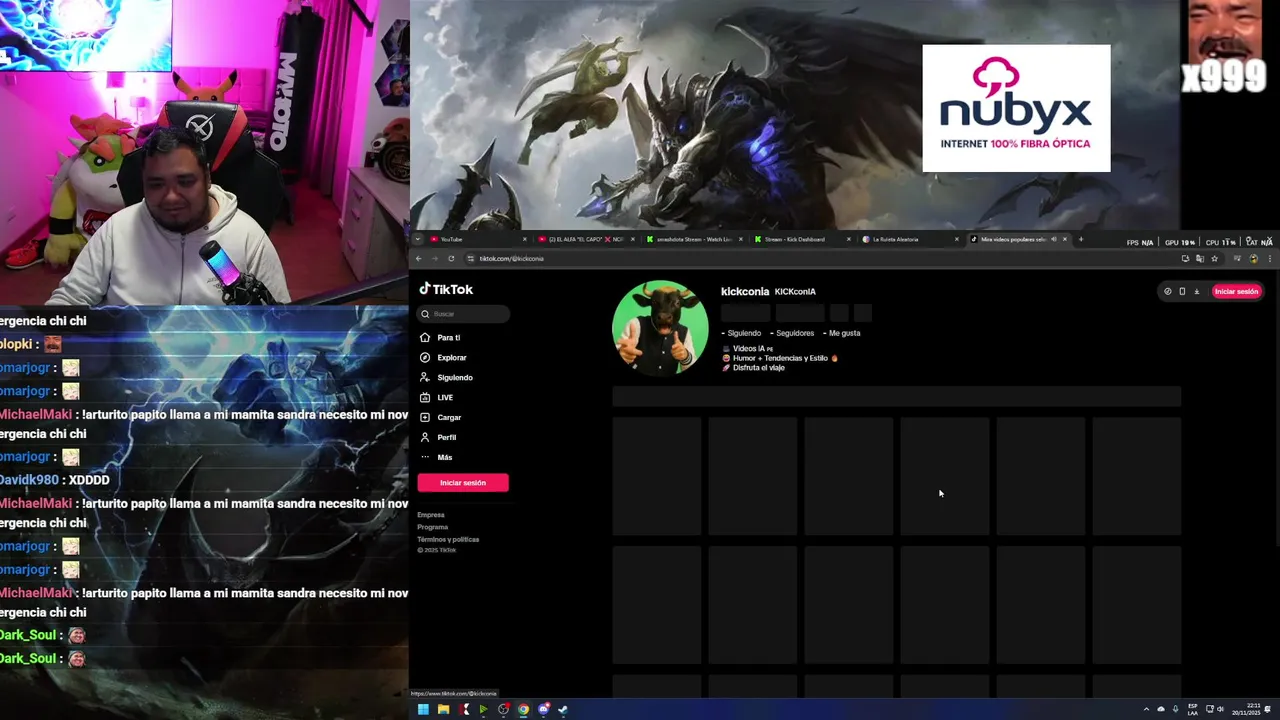The image size is (1280, 720).
Task: Click the Siguiendo count on kickconia profile
Action: pos(741,333)
